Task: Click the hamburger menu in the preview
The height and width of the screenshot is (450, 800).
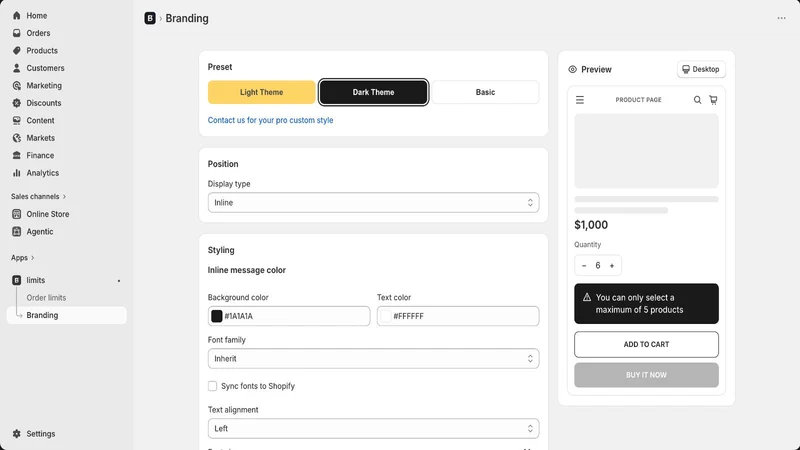Action: point(580,100)
